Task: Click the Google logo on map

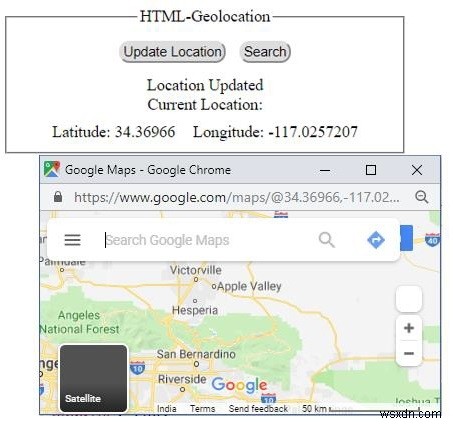Action: (239, 385)
